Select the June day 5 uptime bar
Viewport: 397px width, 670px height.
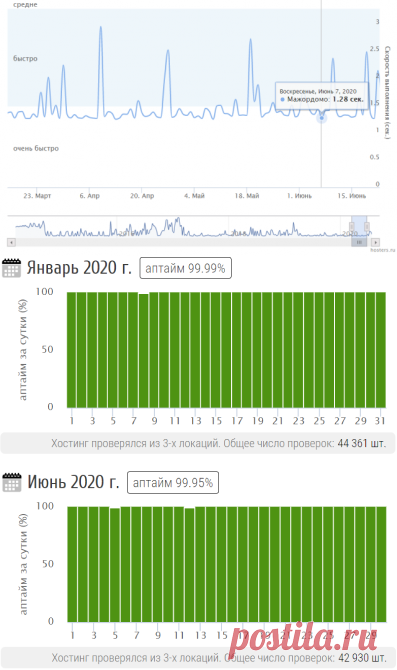(115, 565)
